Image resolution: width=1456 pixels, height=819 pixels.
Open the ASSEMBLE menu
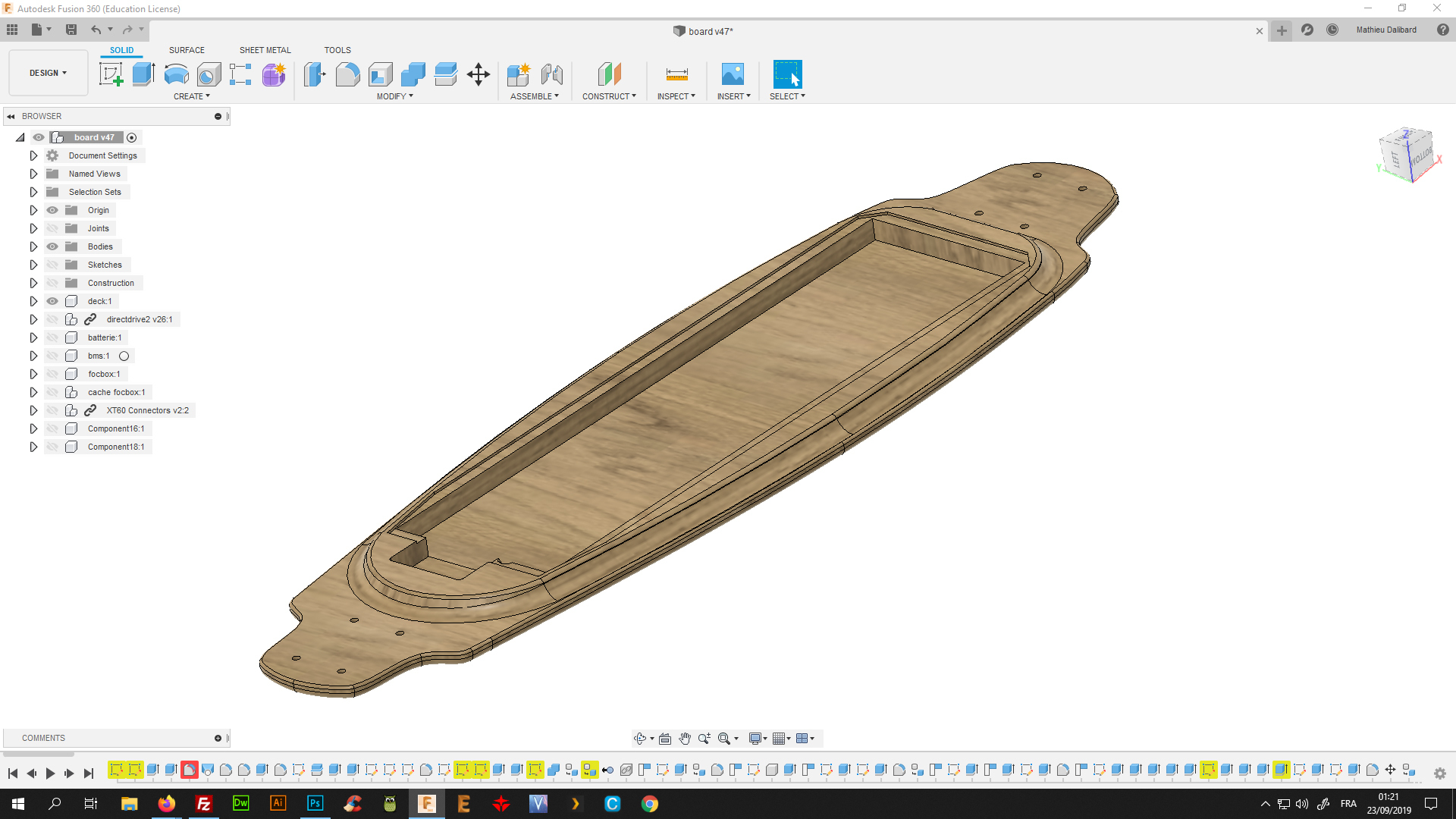coord(535,96)
